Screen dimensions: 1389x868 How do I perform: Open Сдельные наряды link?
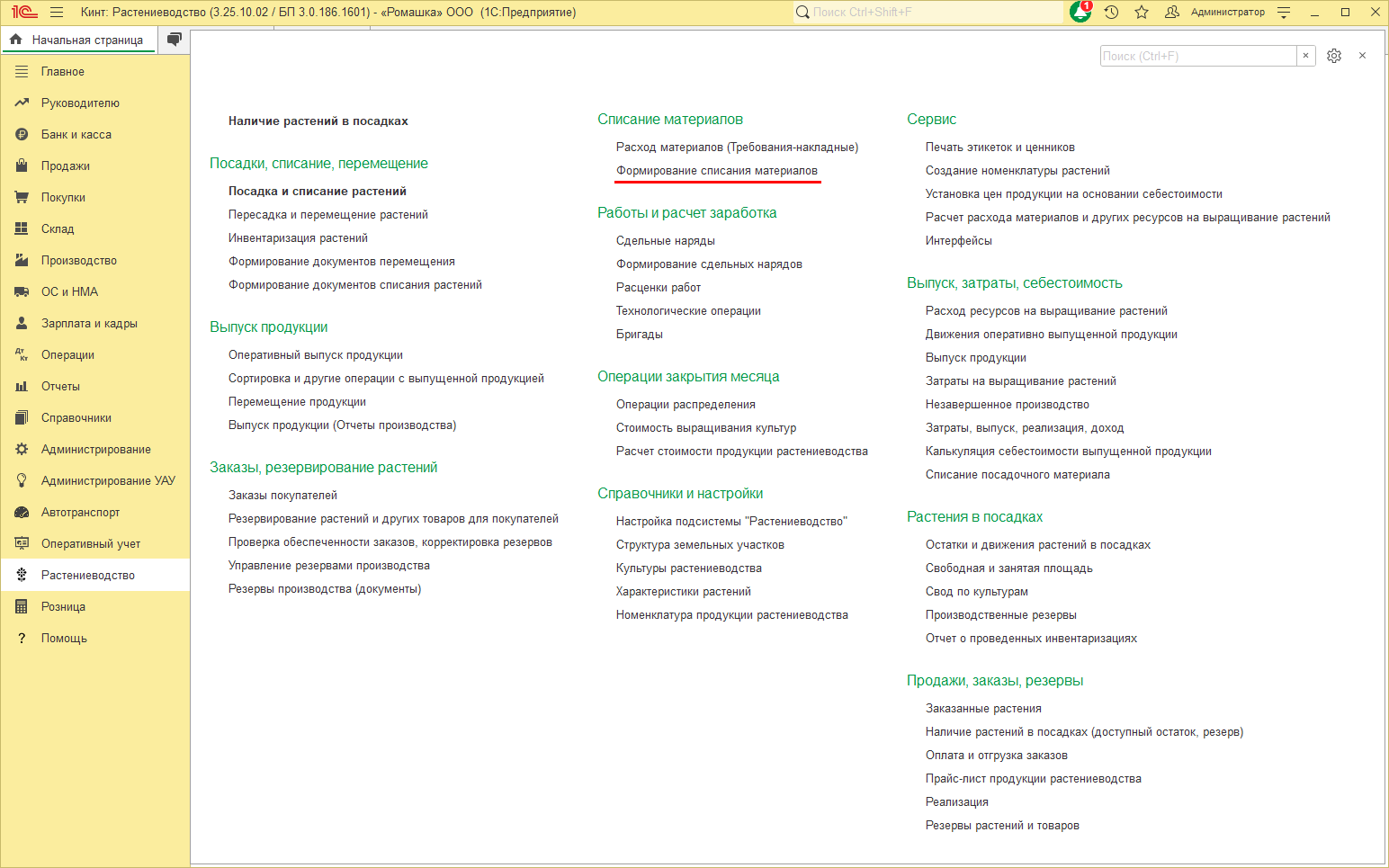pos(666,240)
